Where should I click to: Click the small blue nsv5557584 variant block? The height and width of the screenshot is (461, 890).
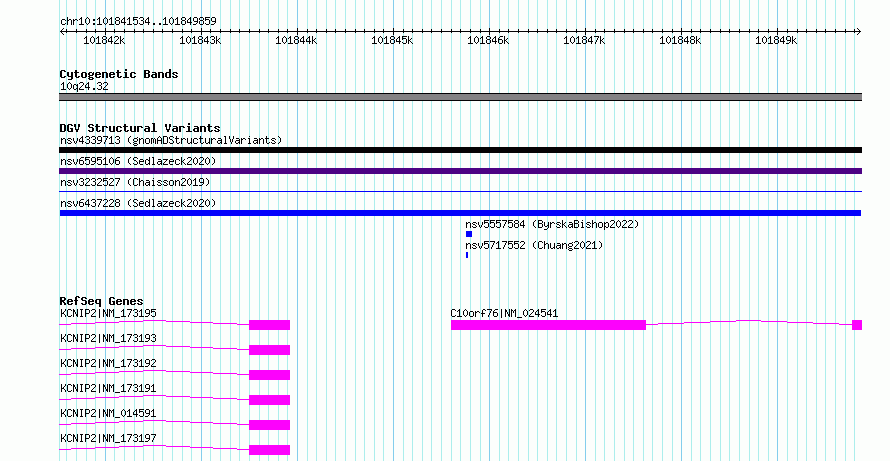469,234
